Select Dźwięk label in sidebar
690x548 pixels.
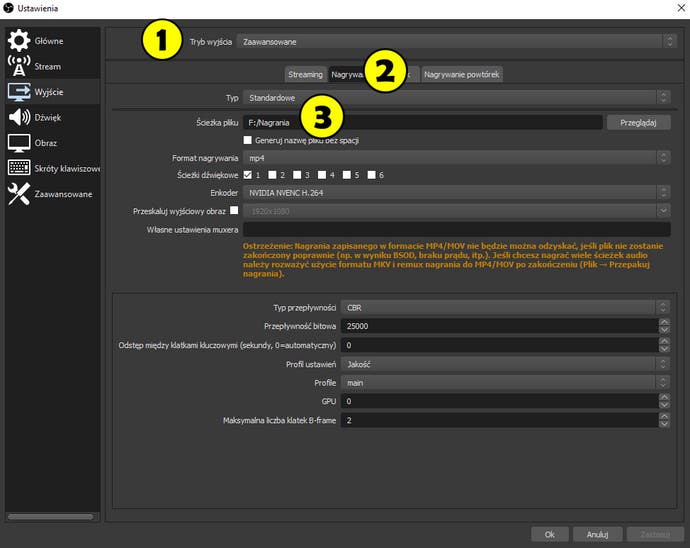(48, 118)
